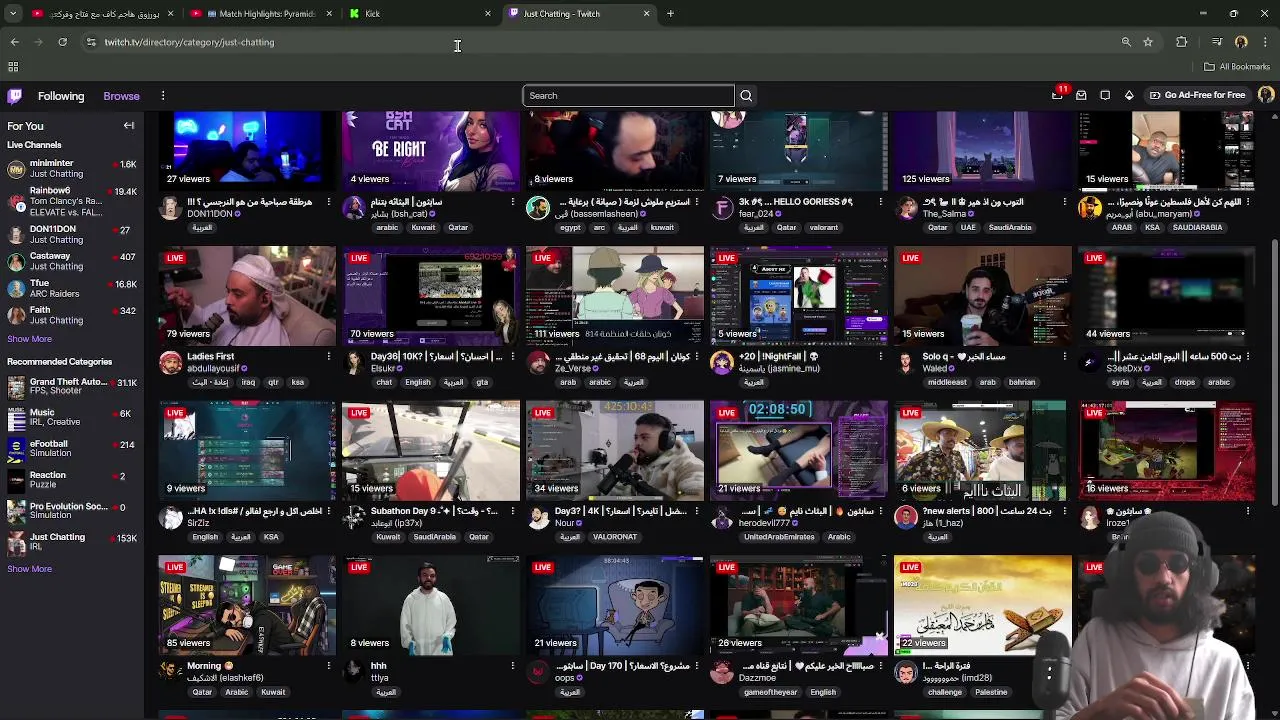Click the VALORANT tag under Nour stream
The width and height of the screenshot is (1280, 720).
(x=614, y=537)
